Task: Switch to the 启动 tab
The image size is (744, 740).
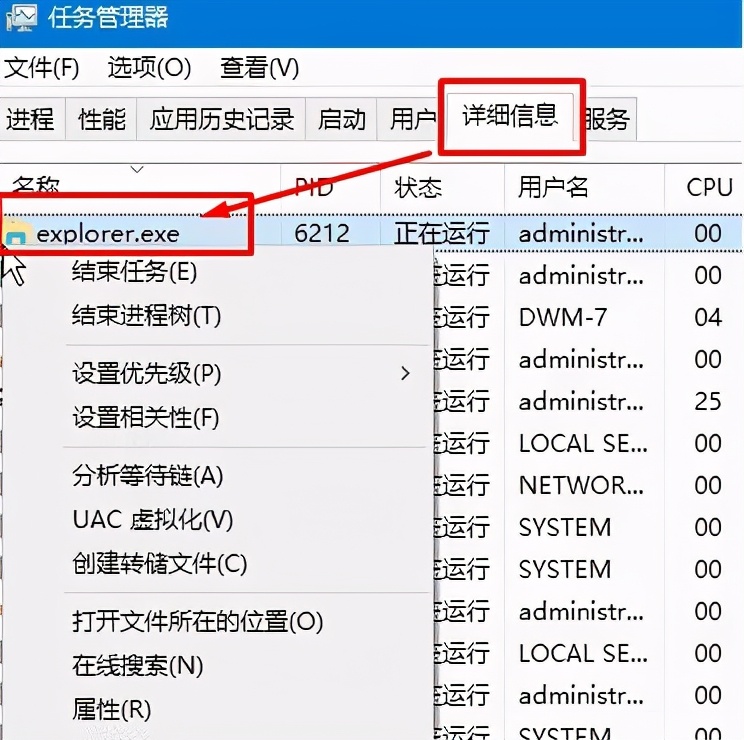Action: coord(341,119)
